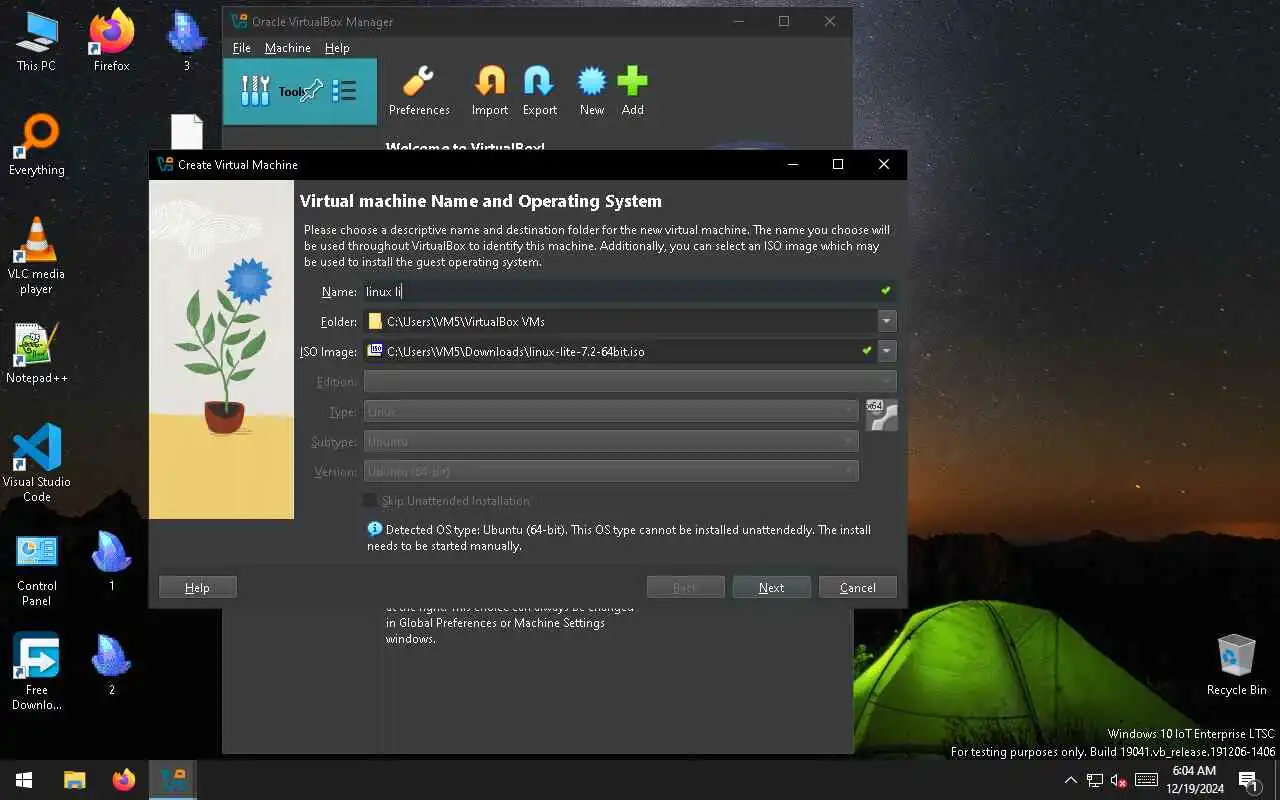Select the Tools entry in VirtualBox Manager

(299, 91)
